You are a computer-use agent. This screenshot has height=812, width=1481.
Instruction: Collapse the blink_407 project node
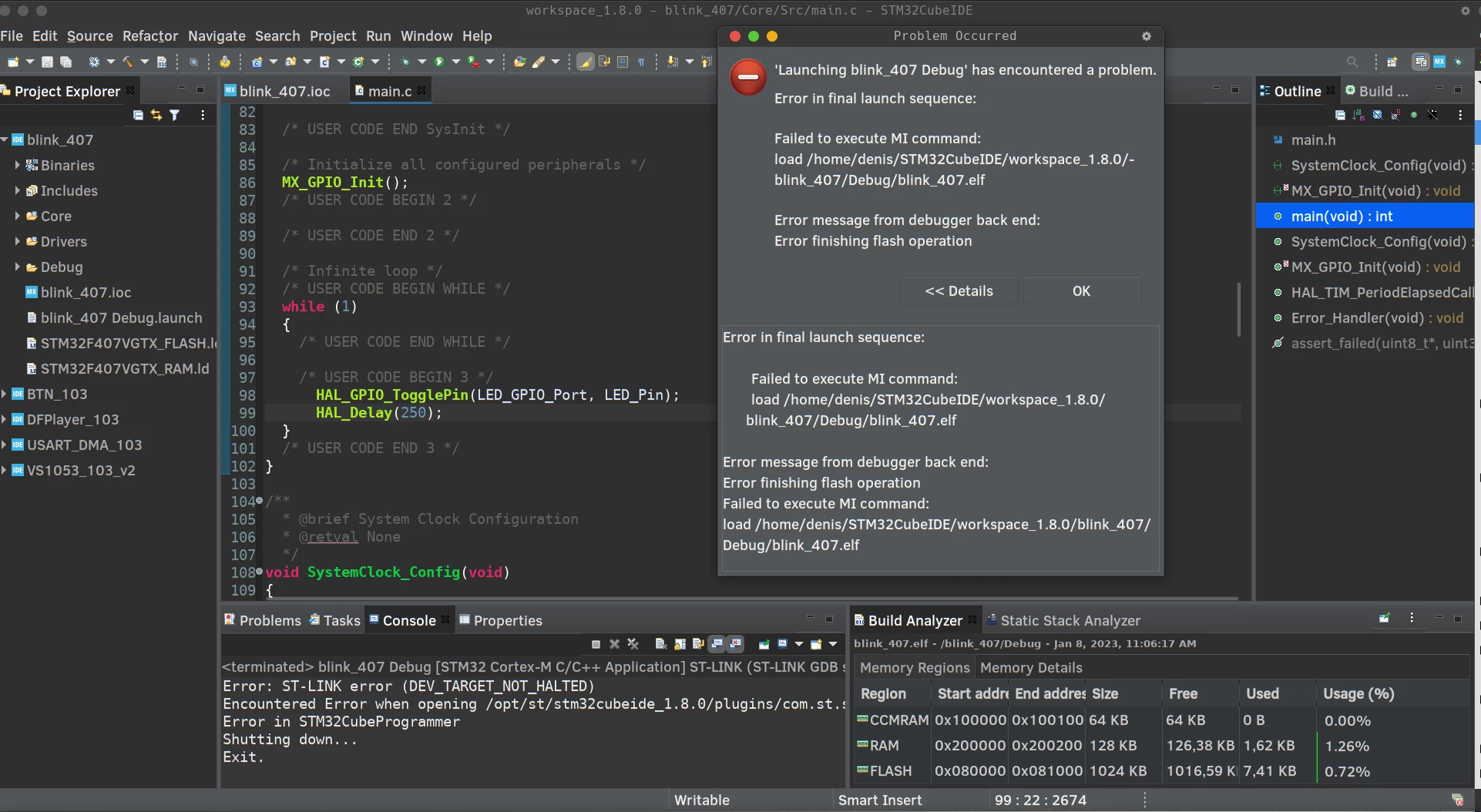click(4, 139)
